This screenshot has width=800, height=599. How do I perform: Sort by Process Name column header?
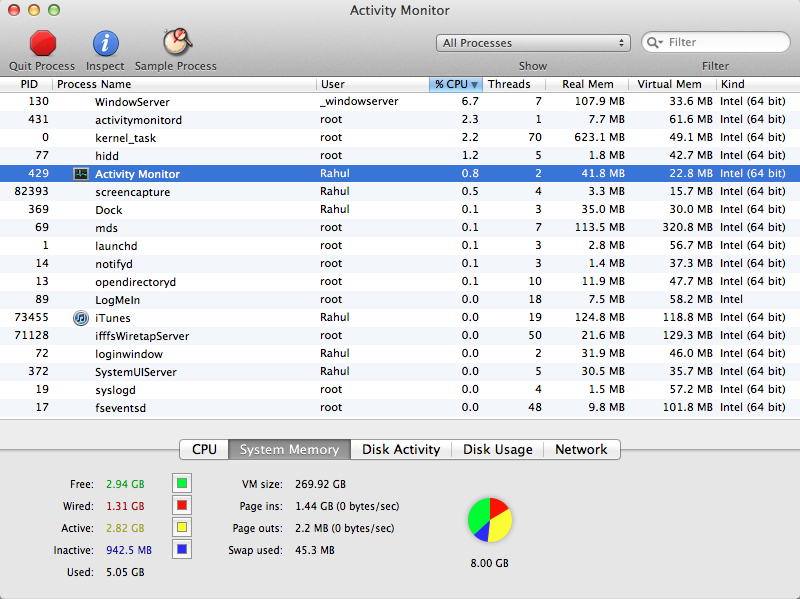(184, 84)
